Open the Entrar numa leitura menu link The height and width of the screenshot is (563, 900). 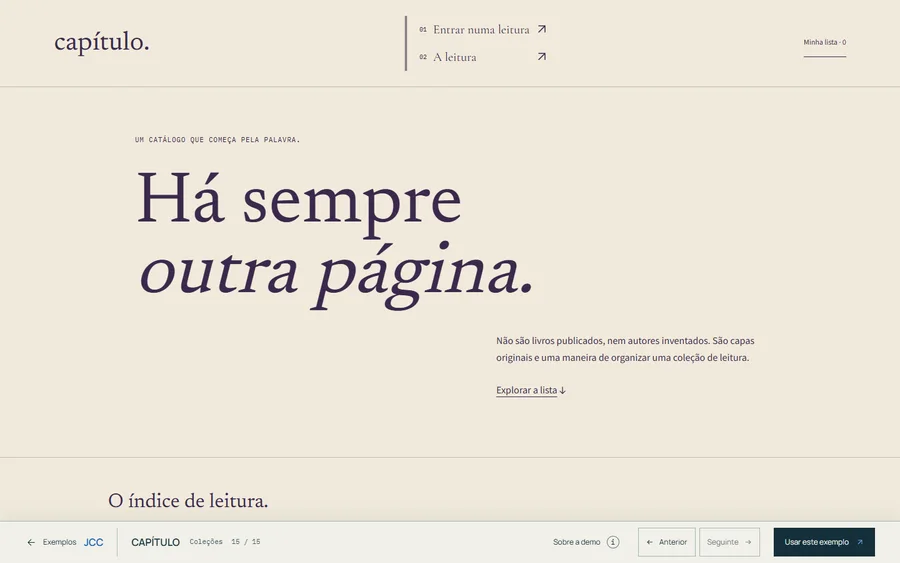point(483,29)
